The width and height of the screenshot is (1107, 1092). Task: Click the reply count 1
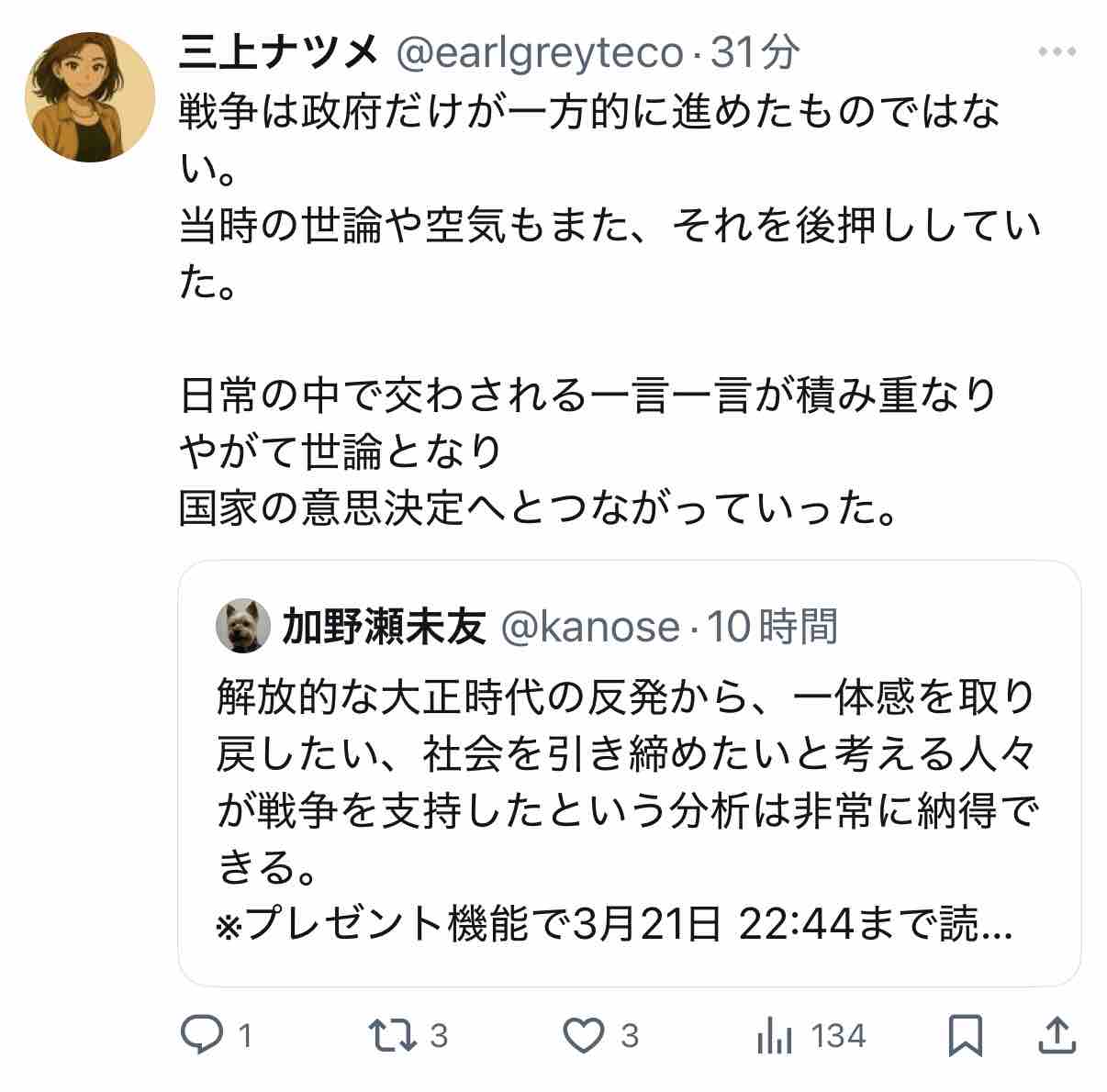(244, 1037)
